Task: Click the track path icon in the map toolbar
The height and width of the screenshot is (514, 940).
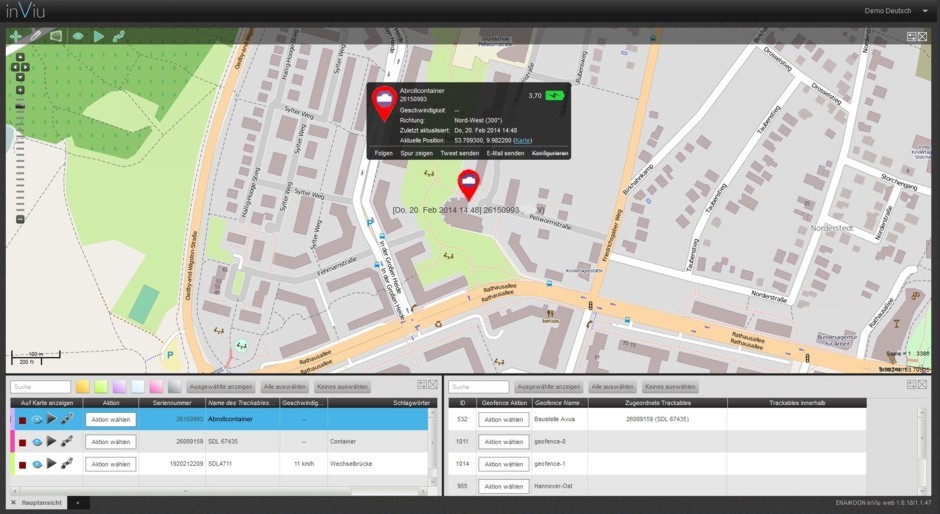Action: pyautogui.click(x=119, y=37)
